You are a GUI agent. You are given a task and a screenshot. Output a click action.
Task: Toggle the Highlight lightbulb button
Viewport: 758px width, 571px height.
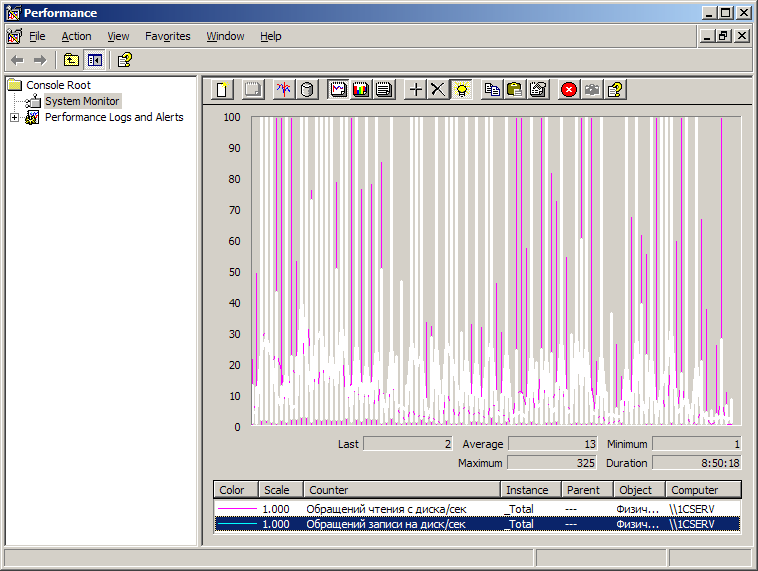point(461,90)
